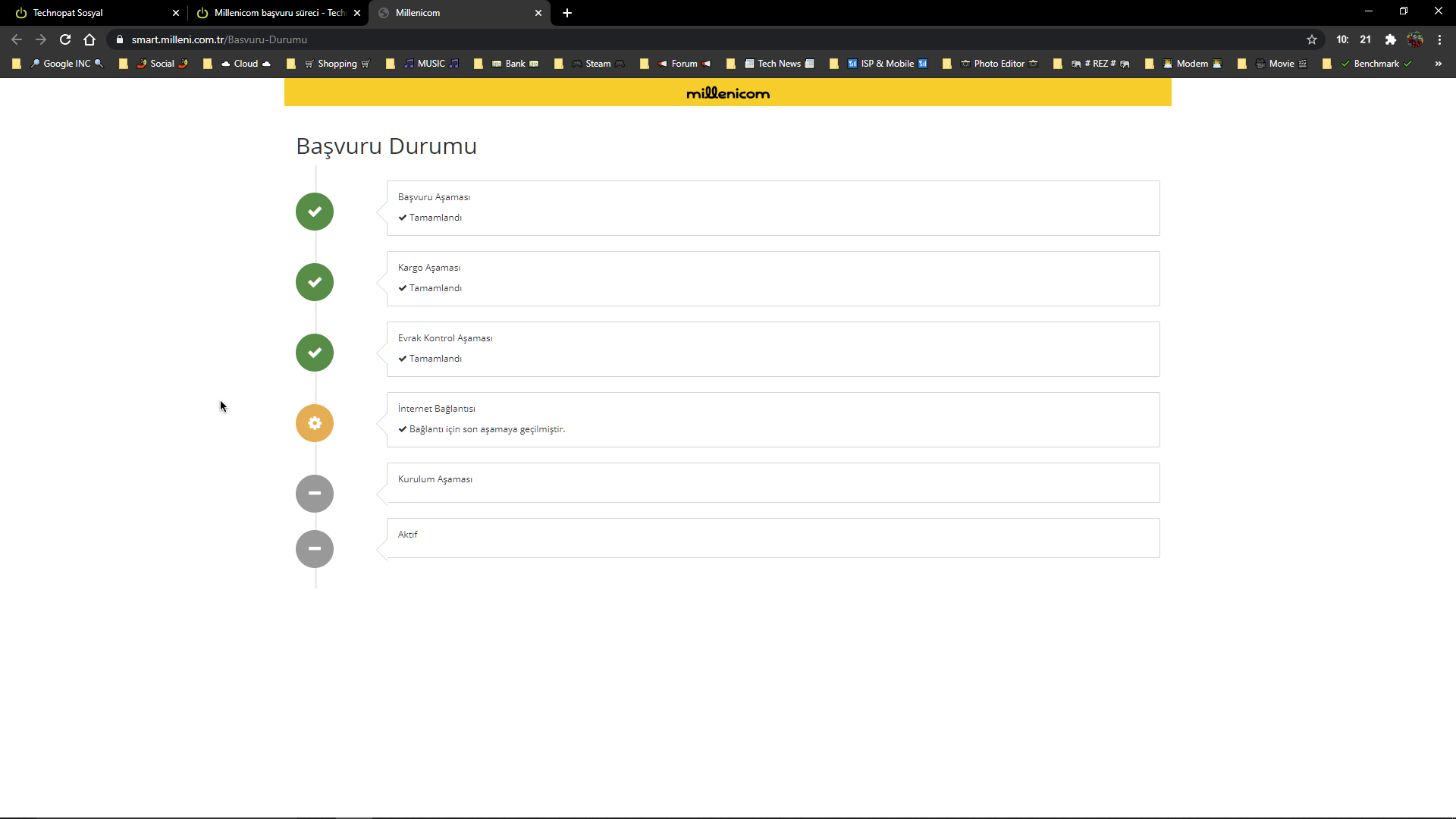Open the ISP & Mobile bookmarks folder
Image resolution: width=1456 pixels, height=819 pixels.
[x=886, y=64]
